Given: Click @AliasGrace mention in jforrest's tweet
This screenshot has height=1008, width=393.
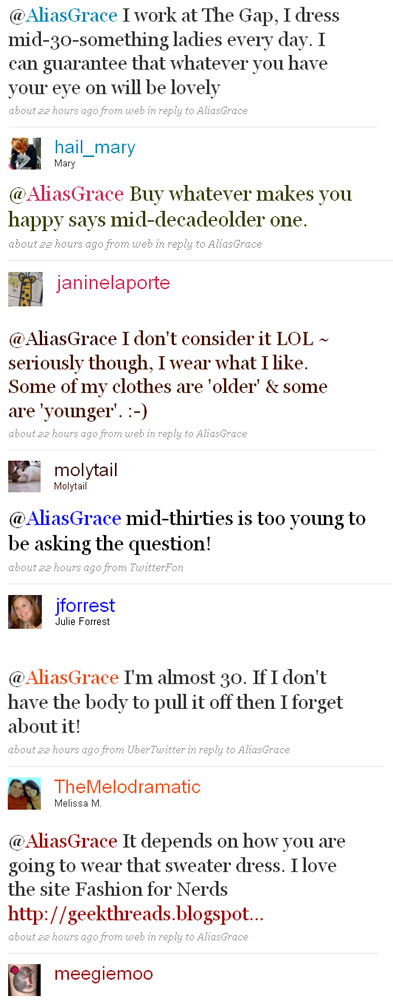Looking at the screenshot, I should [64, 678].
